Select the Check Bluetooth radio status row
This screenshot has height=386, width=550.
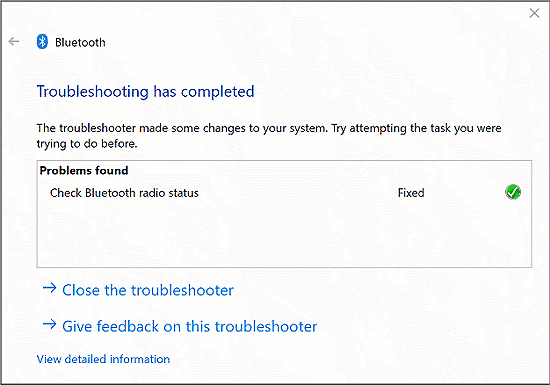point(284,193)
